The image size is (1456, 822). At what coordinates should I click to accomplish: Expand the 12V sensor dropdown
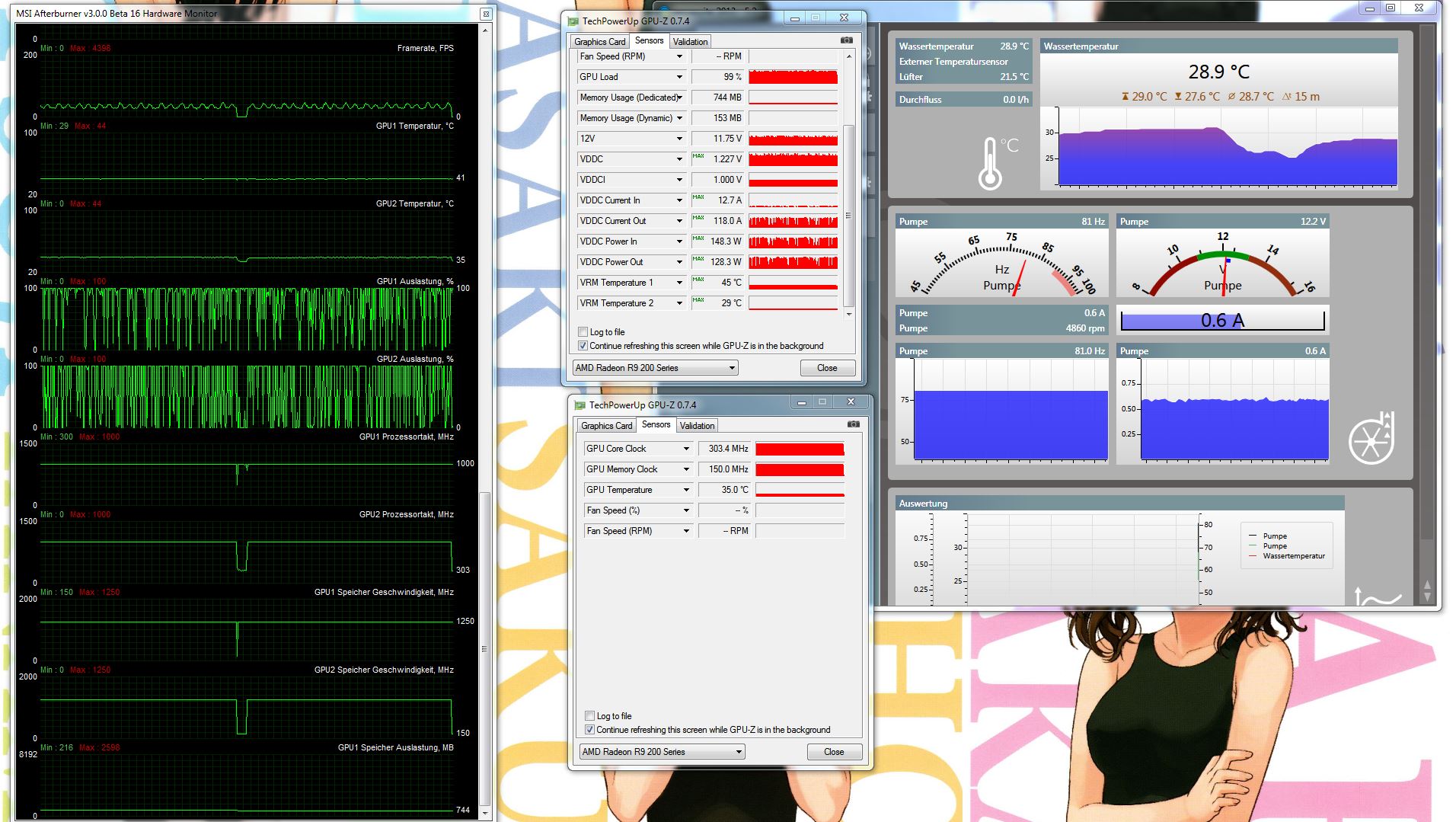[x=679, y=139]
